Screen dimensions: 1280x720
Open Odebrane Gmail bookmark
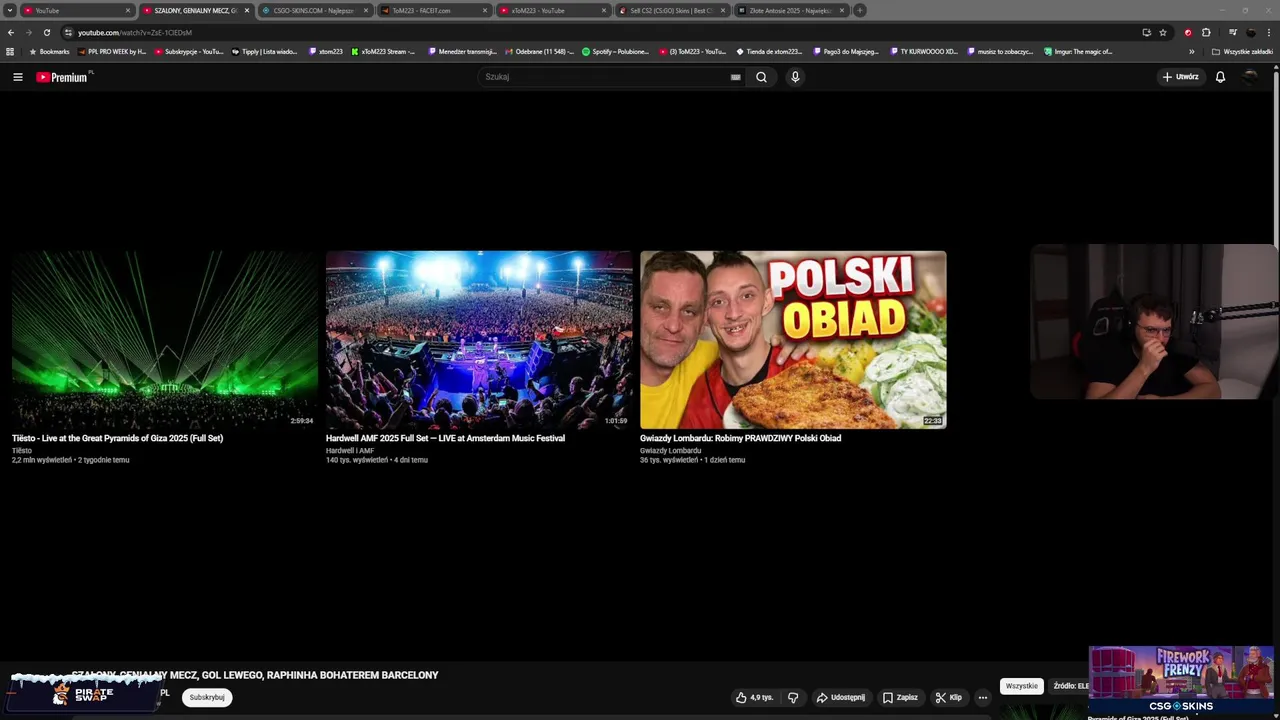point(540,52)
